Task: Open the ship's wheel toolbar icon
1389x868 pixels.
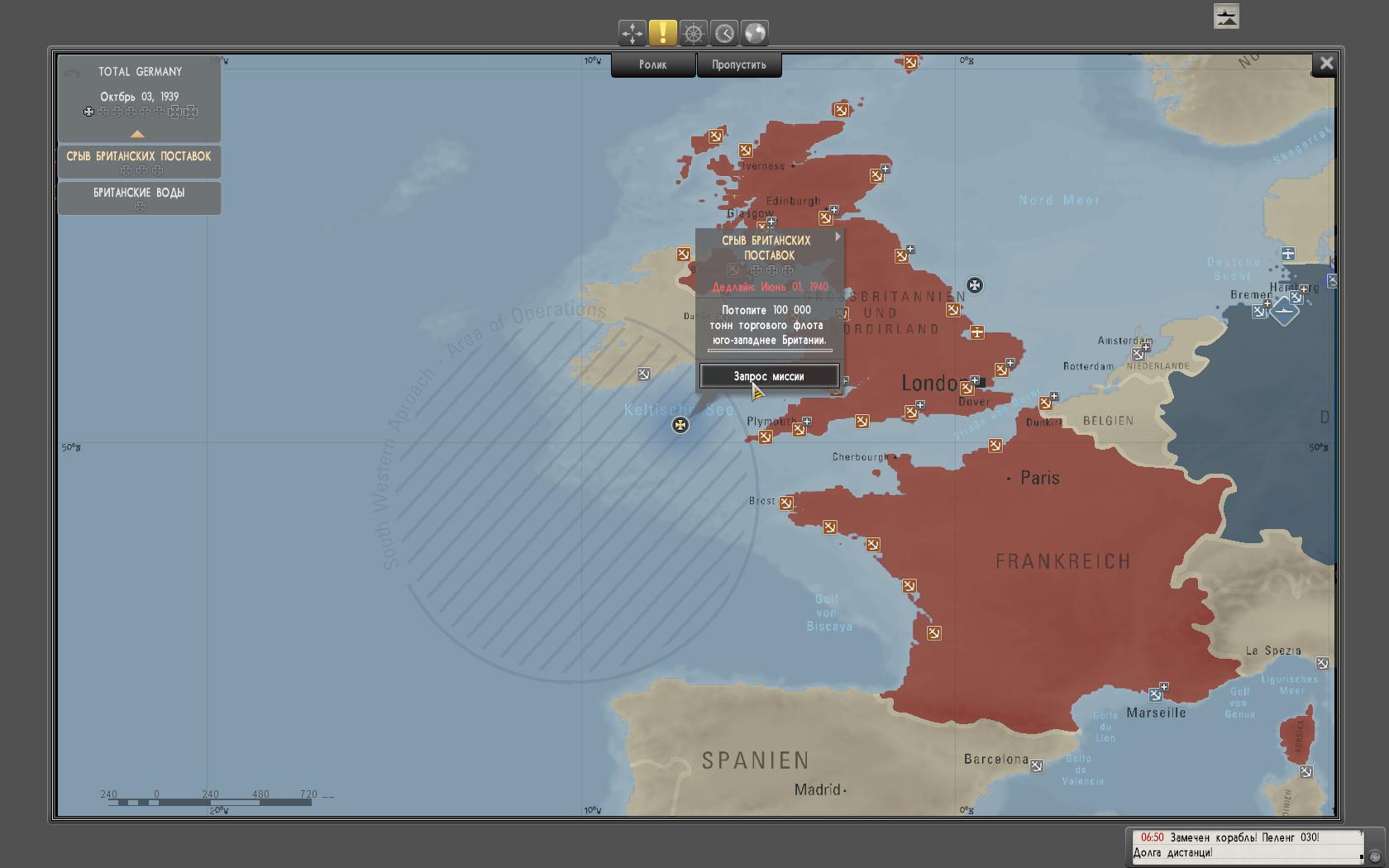Action: pyautogui.click(x=694, y=33)
